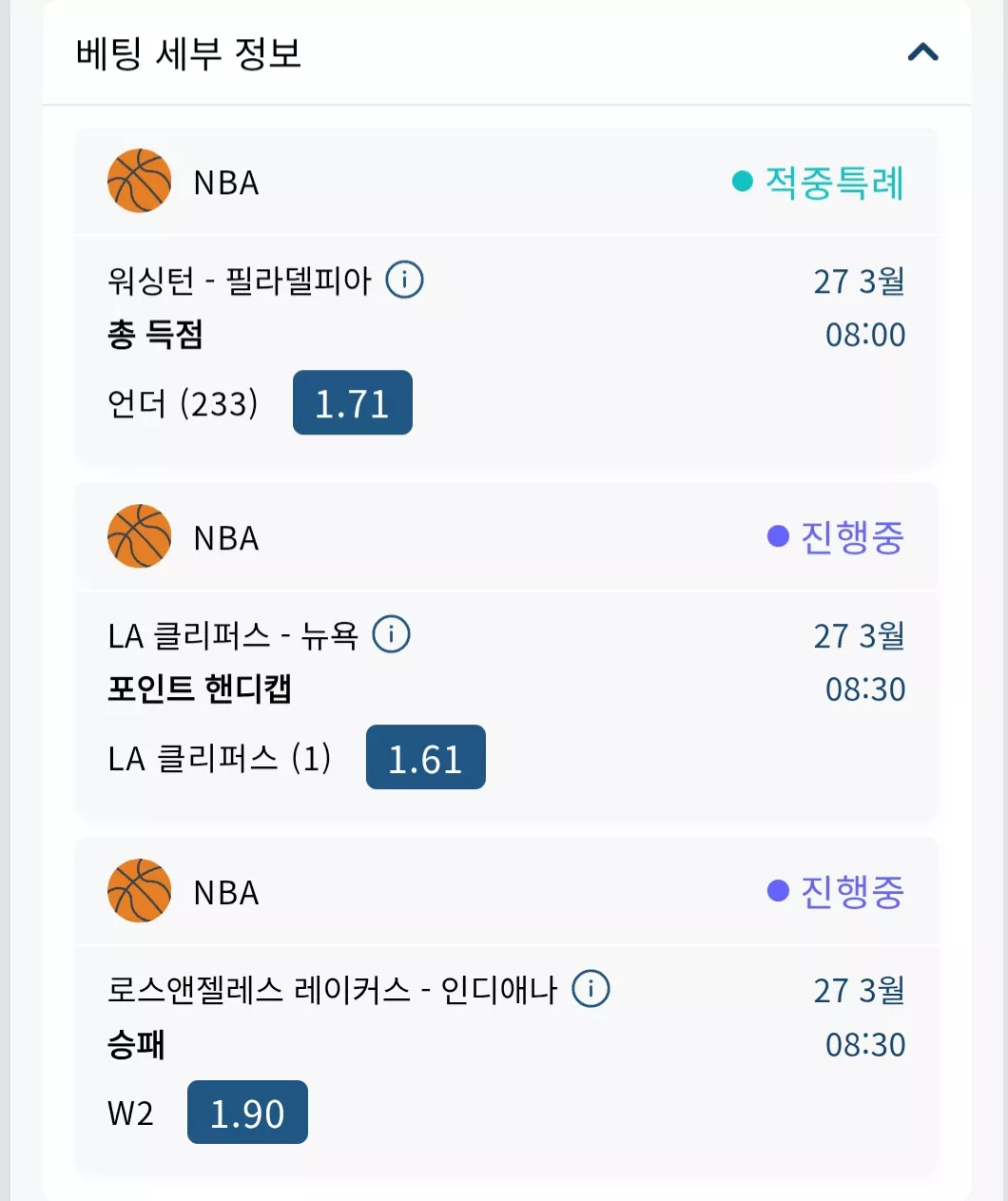Open the LA 클리퍼스 - 뉴욕 match title
This screenshot has height=1201, width=1008.
[x=233, y=635]
